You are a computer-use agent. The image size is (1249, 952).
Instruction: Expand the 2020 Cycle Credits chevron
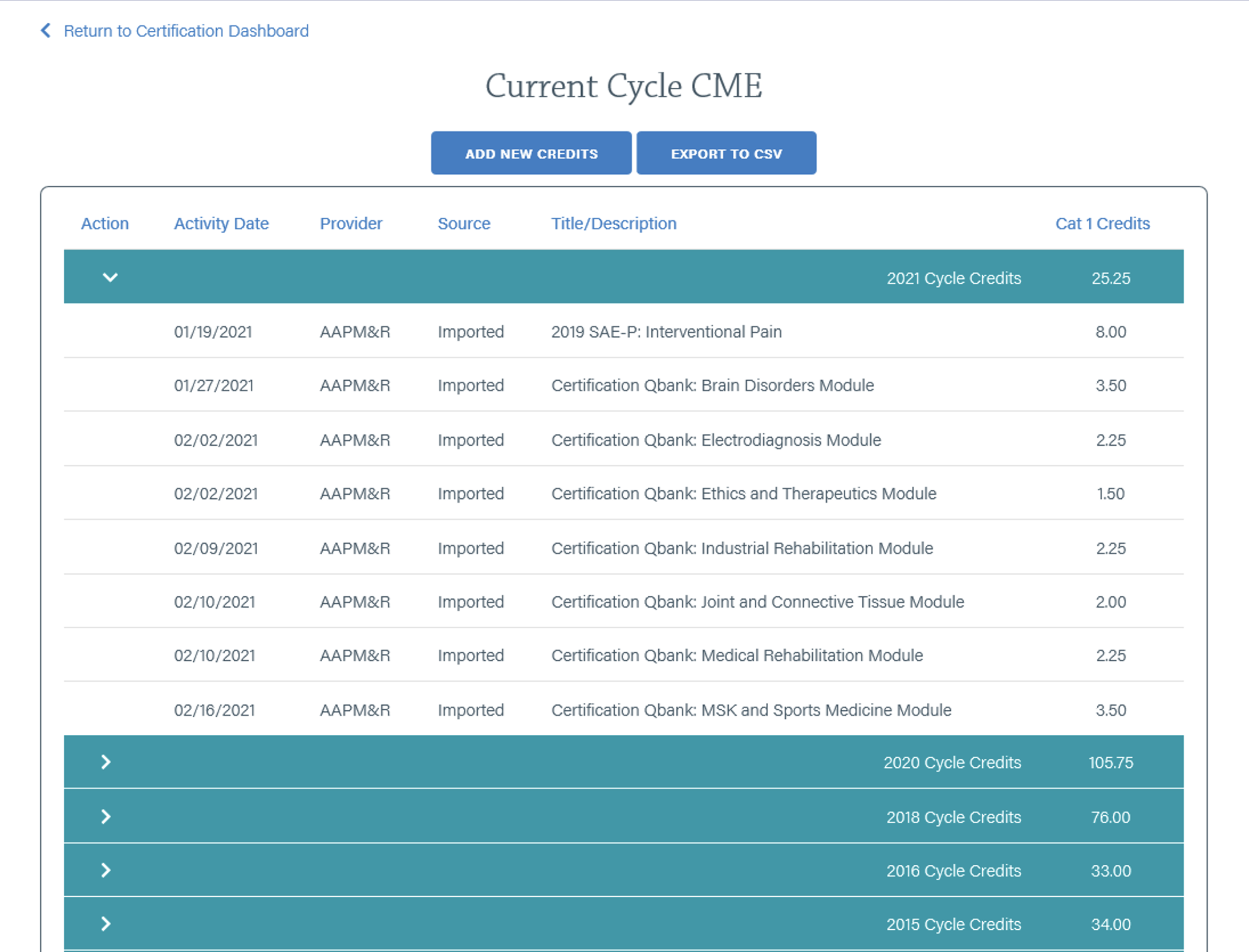[x=106, y=762]
